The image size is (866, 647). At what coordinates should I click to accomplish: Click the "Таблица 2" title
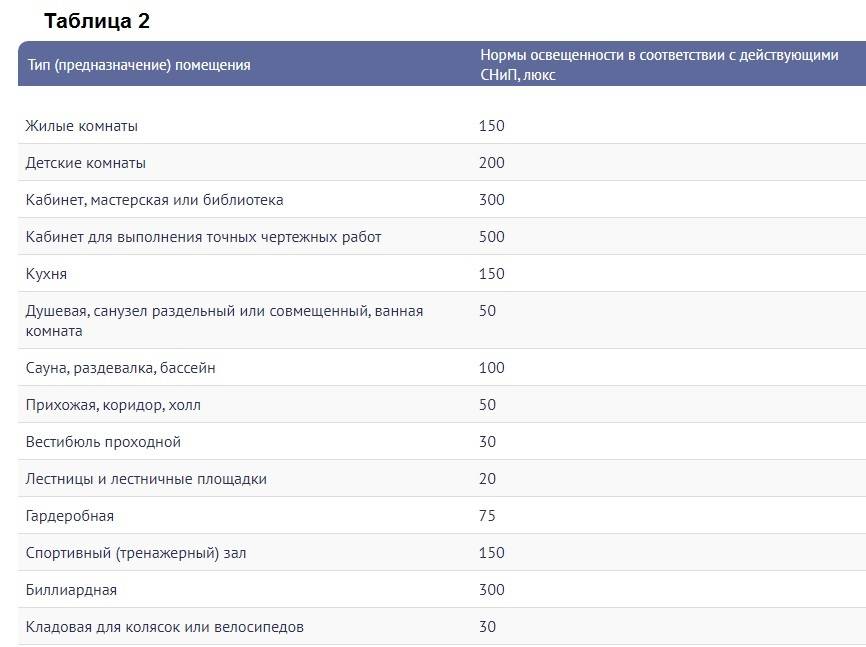pyautogui.click(x=96, y=21)
